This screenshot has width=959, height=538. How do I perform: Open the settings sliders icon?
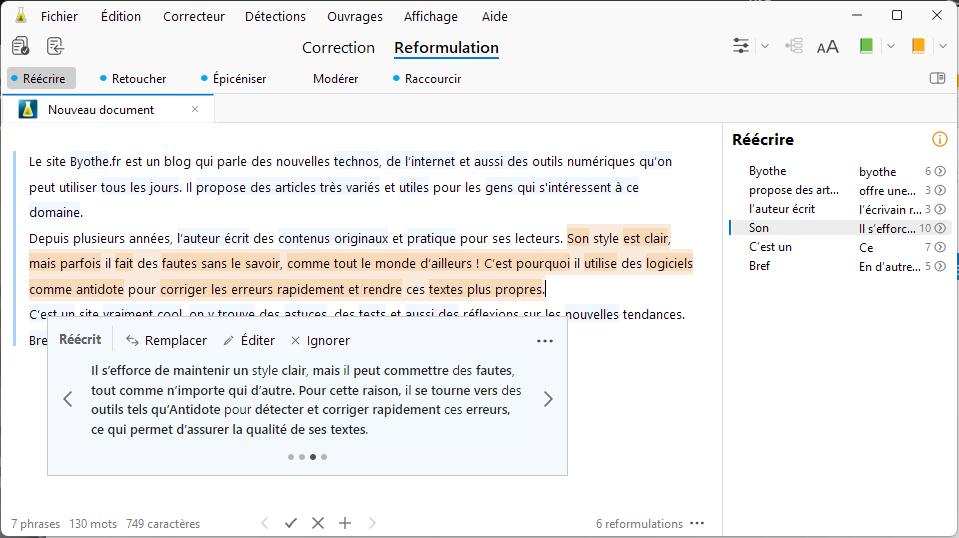coord(741,46)
